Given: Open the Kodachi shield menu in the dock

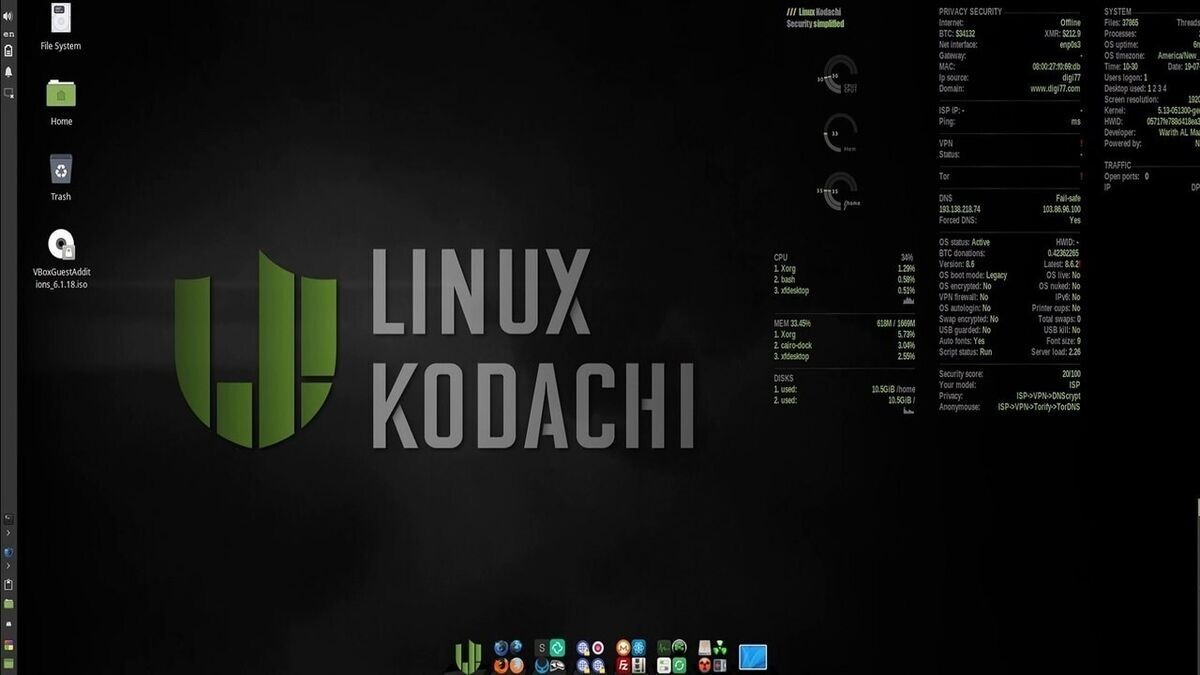Looking at the screenshot, I should click(x=468, y=656).
